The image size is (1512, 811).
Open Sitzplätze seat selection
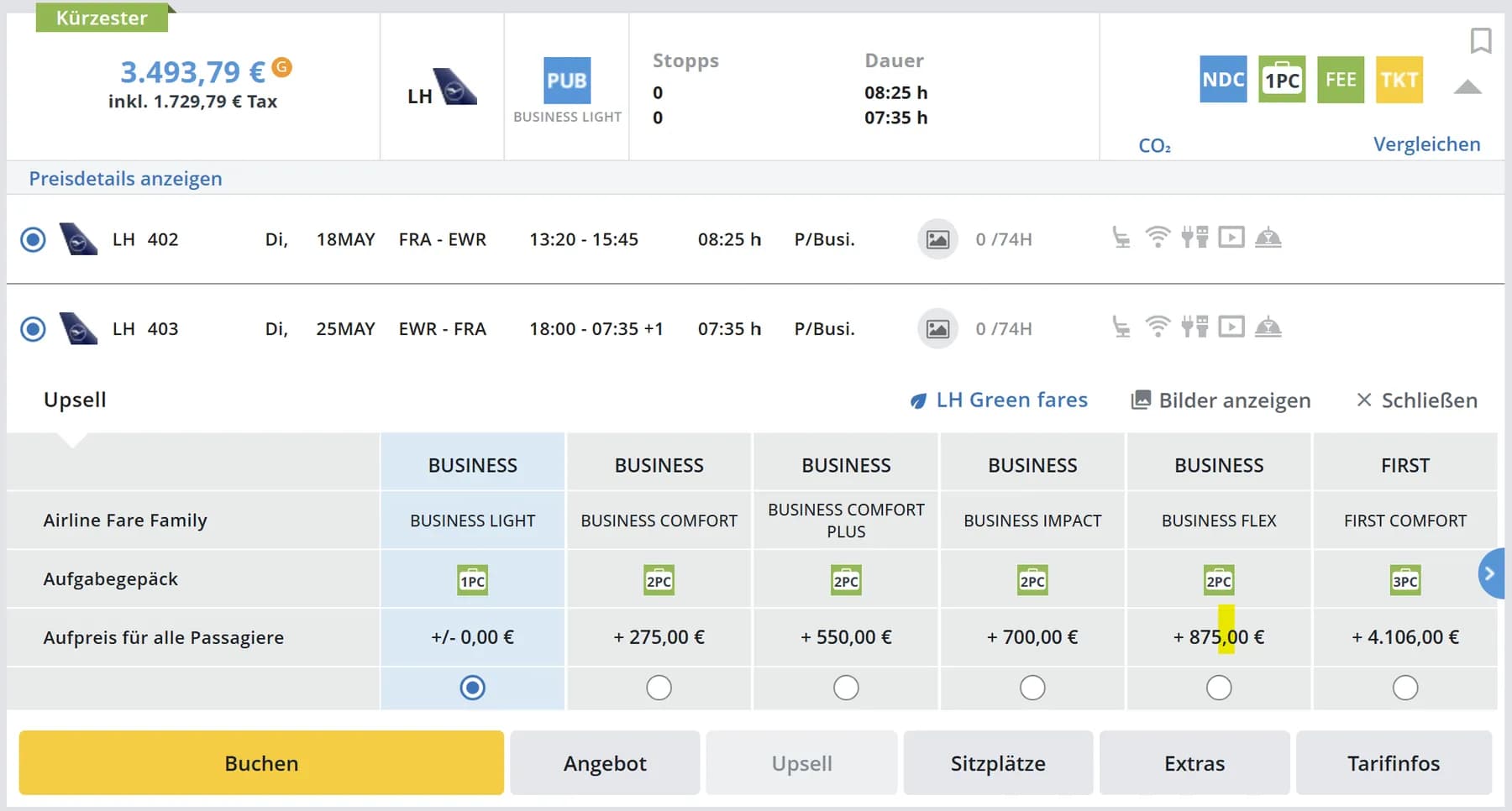(998, 763)
